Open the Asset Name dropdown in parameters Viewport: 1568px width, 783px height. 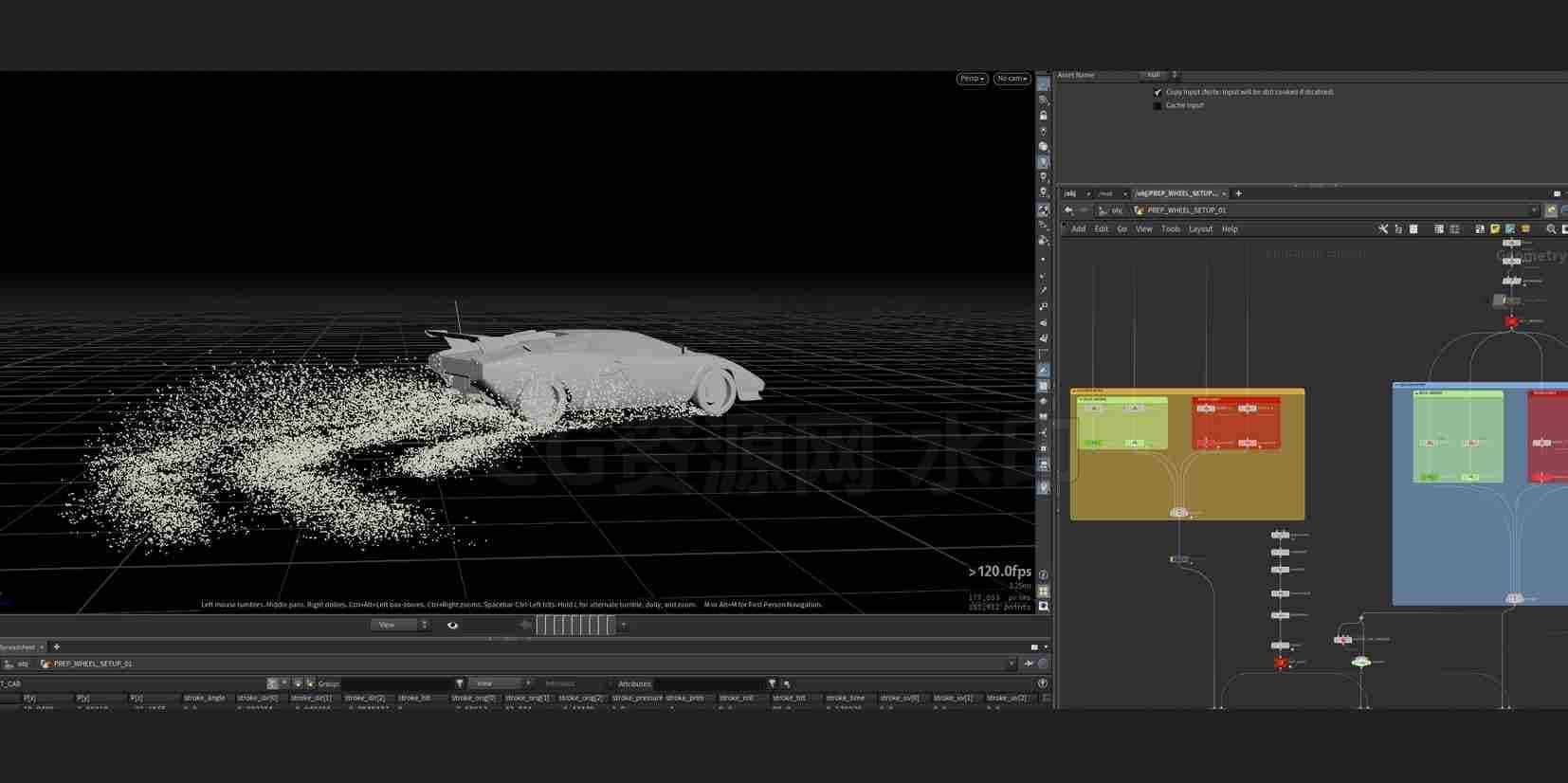pos(1159,75)
